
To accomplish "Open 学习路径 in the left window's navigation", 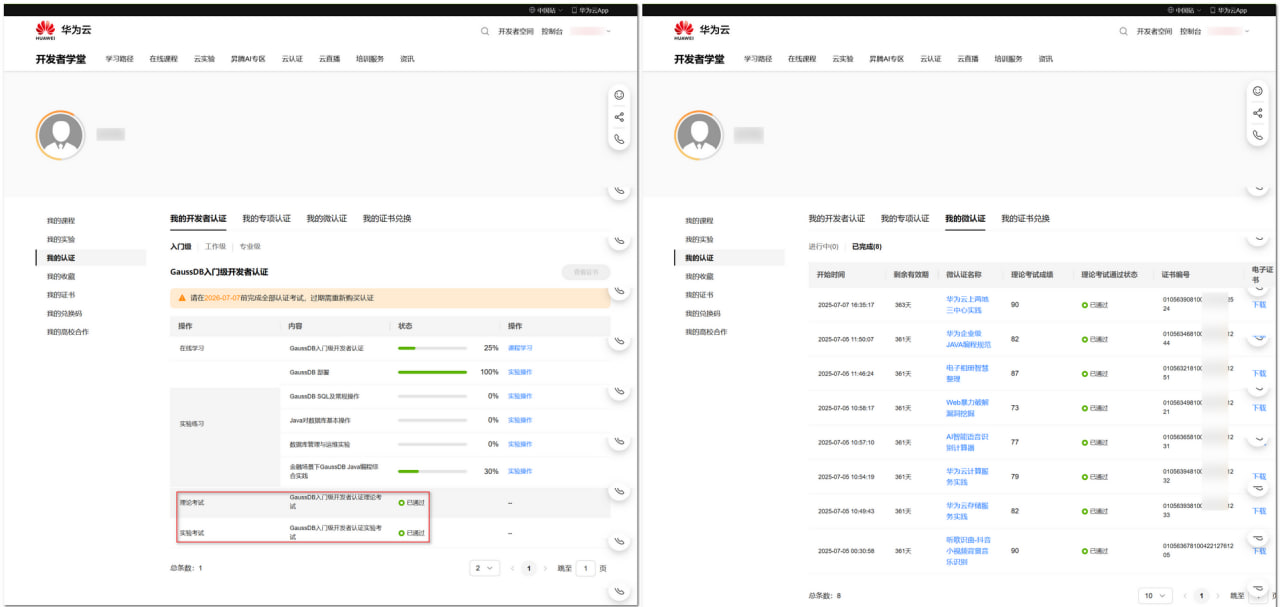I will [120, 59].
